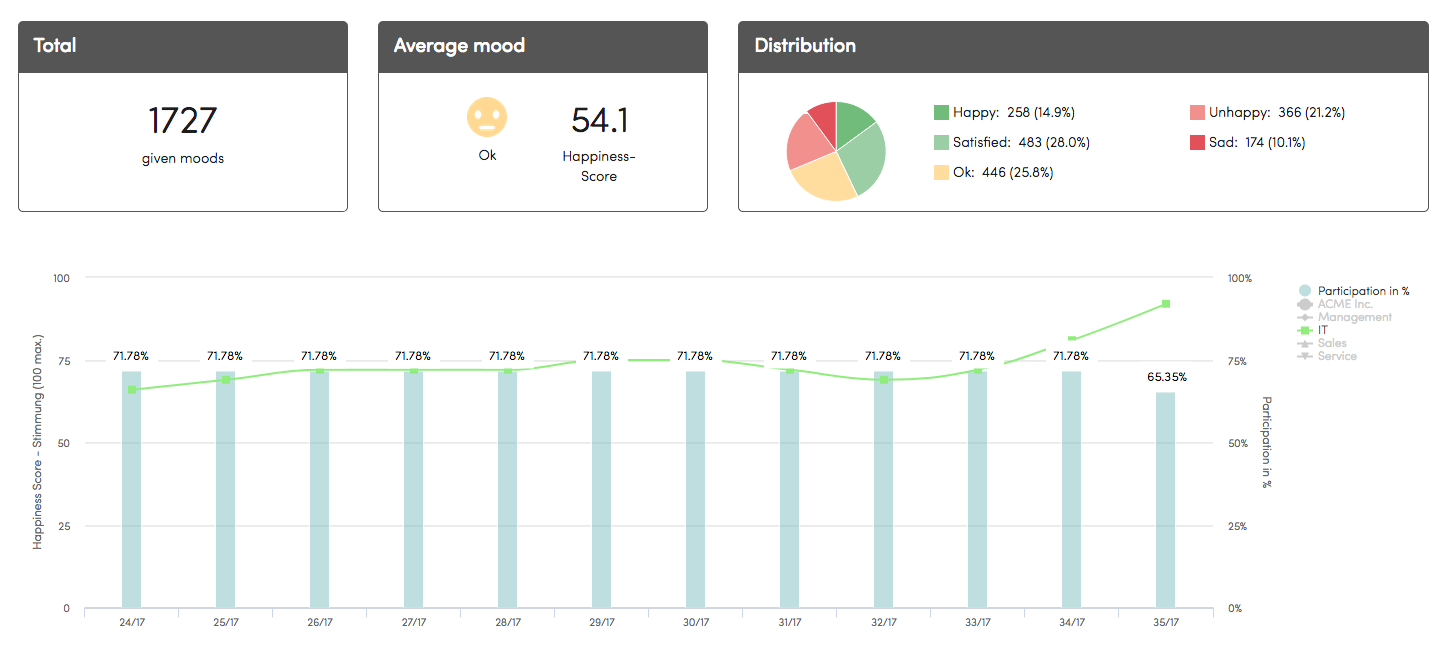Viewport: 1447px width, 654px height.
Task: Click the '54.1' score value
Action: tap(600, 120)
